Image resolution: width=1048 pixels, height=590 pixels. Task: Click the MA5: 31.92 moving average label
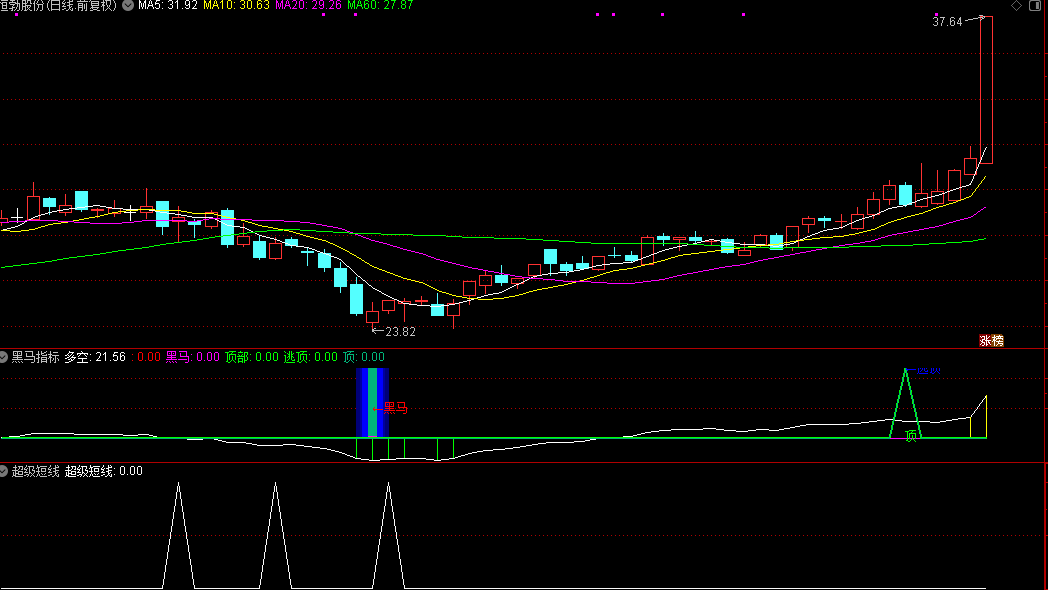coord(168,5)
